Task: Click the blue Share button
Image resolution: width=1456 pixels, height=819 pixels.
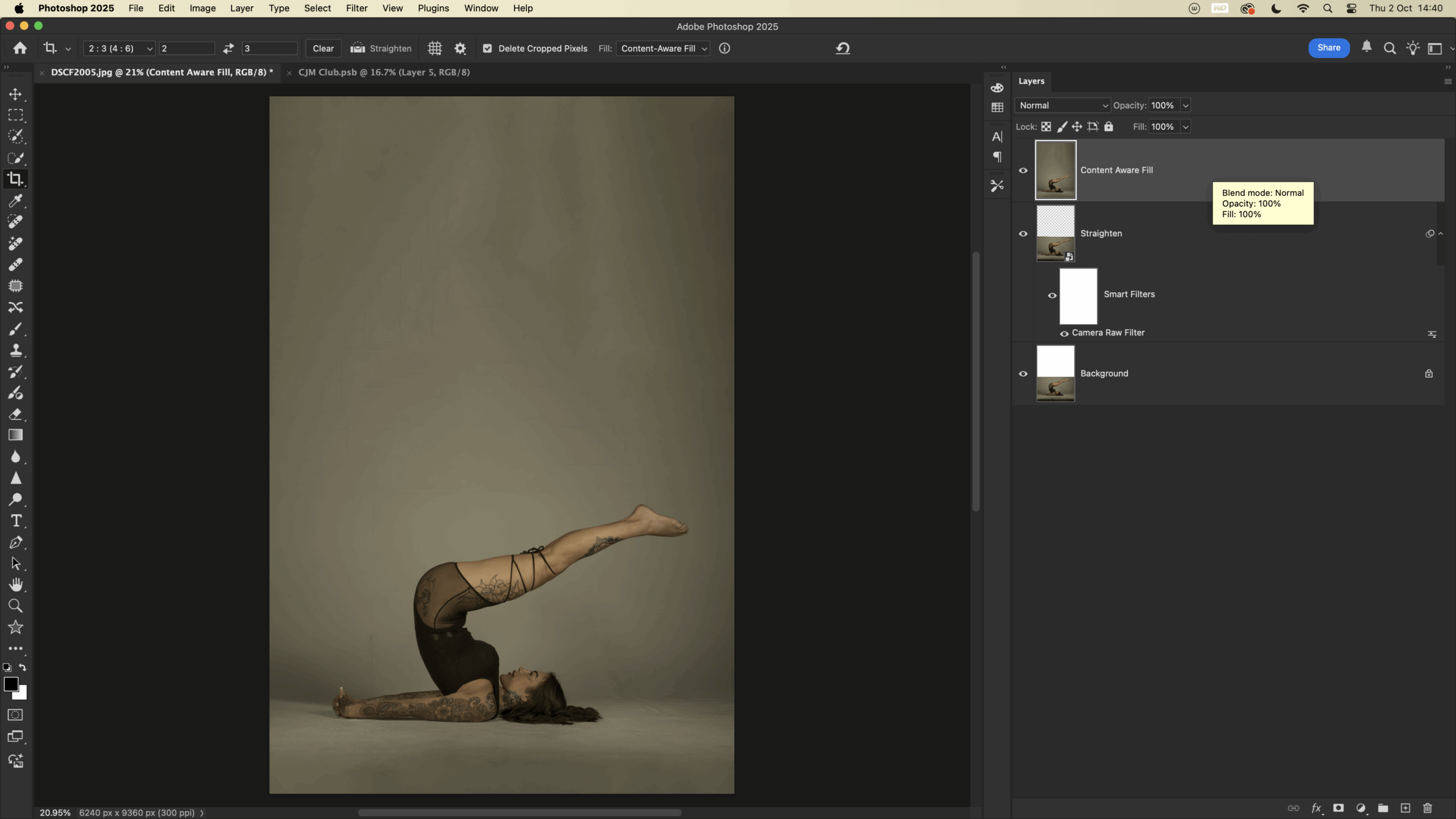Action: [x=1329, y=48]
